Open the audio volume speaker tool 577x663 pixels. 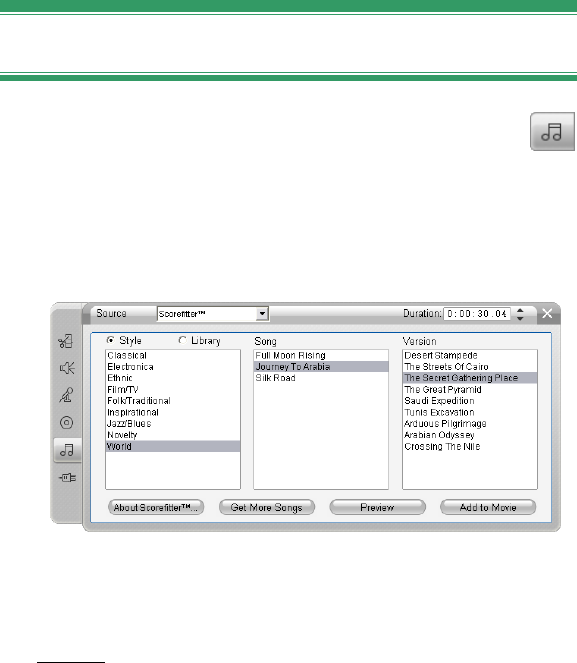tap(67, 368)
